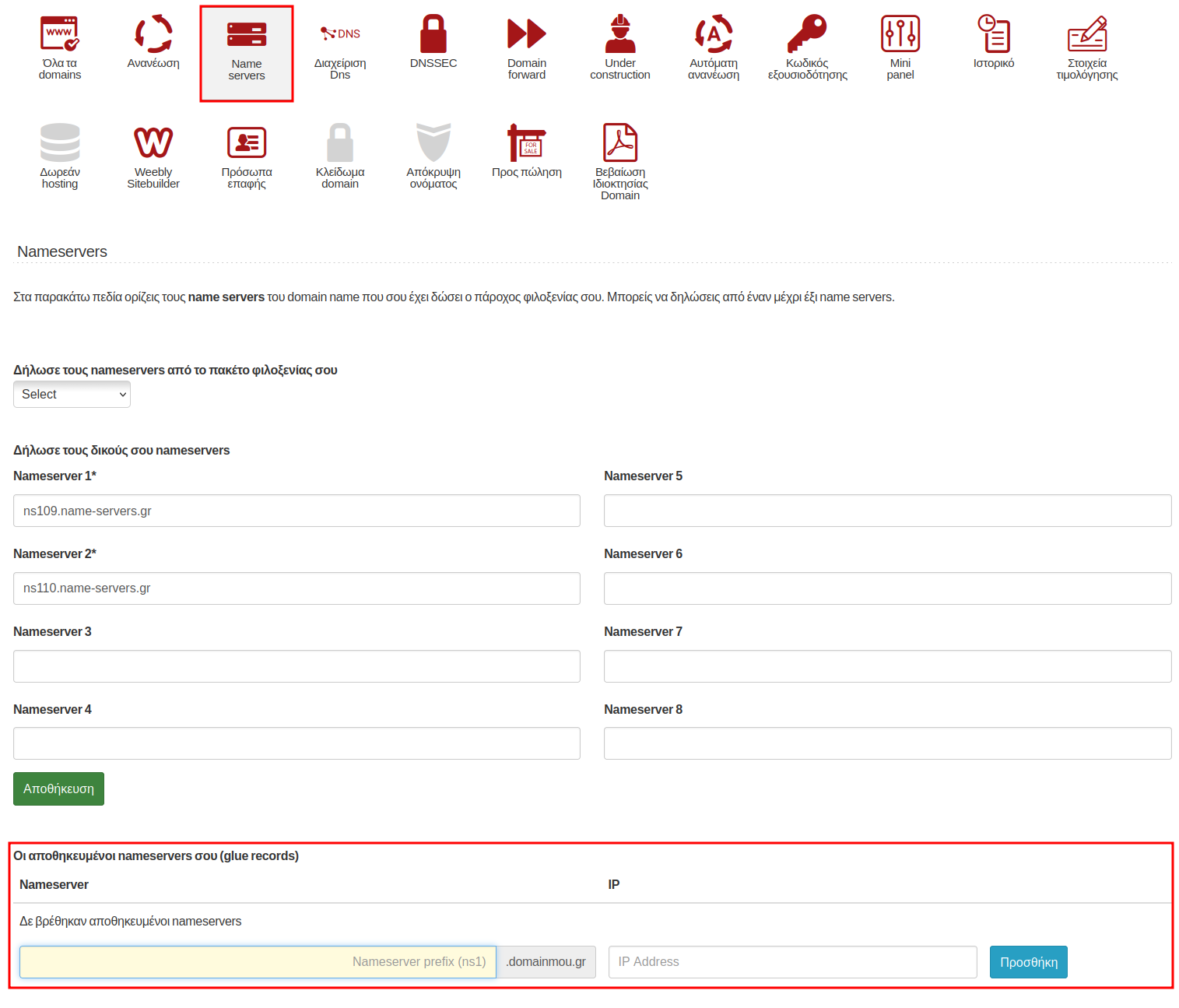
Task: Select the Αυτόματη ανανέωση icon
Action: click(x=714, y=33)
